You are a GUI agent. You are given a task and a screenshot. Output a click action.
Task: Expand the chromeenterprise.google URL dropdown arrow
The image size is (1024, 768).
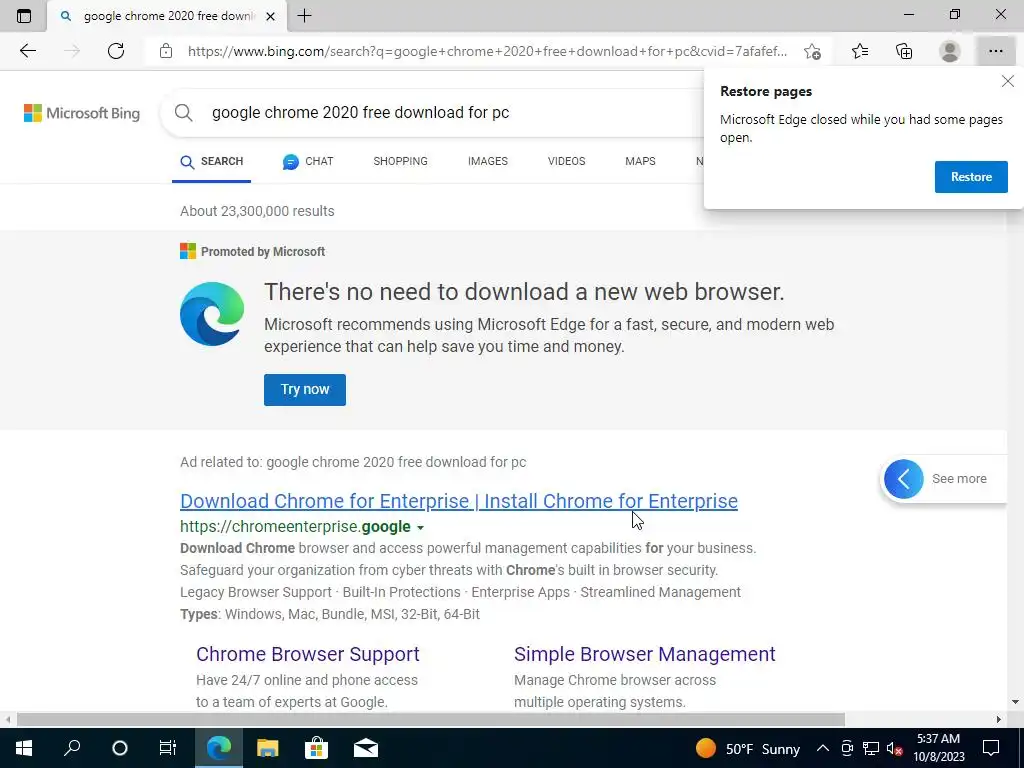421,528
